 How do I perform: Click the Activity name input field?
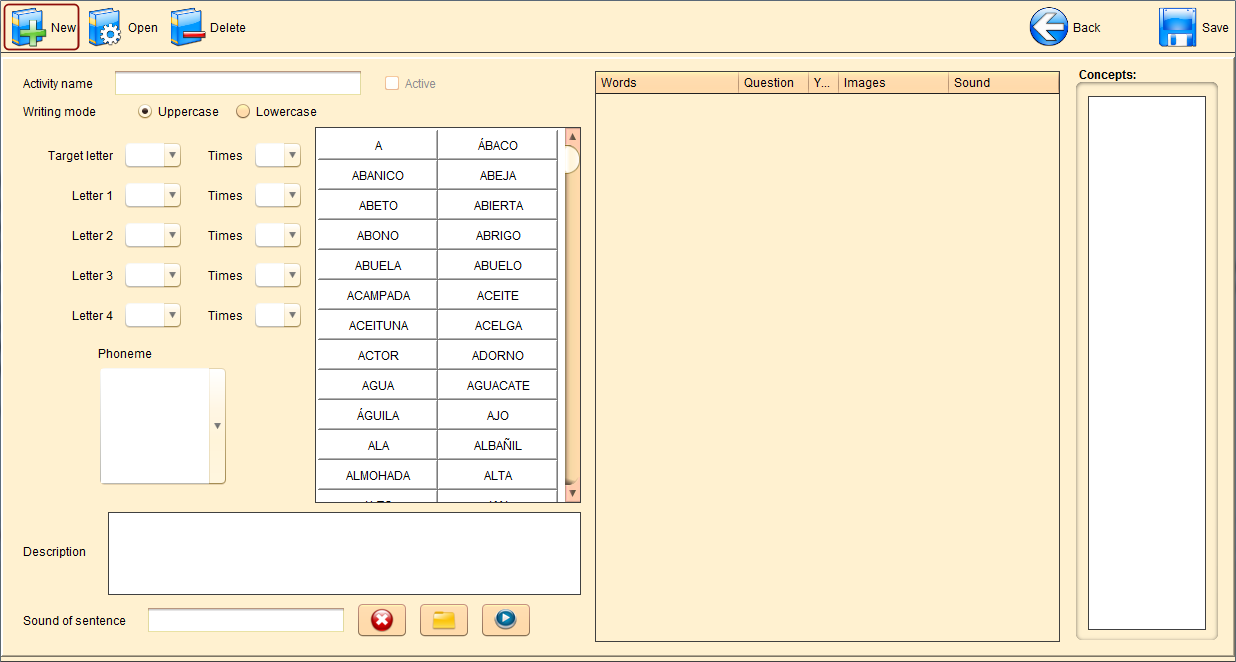pyautogui.click(x=238, y=83)
